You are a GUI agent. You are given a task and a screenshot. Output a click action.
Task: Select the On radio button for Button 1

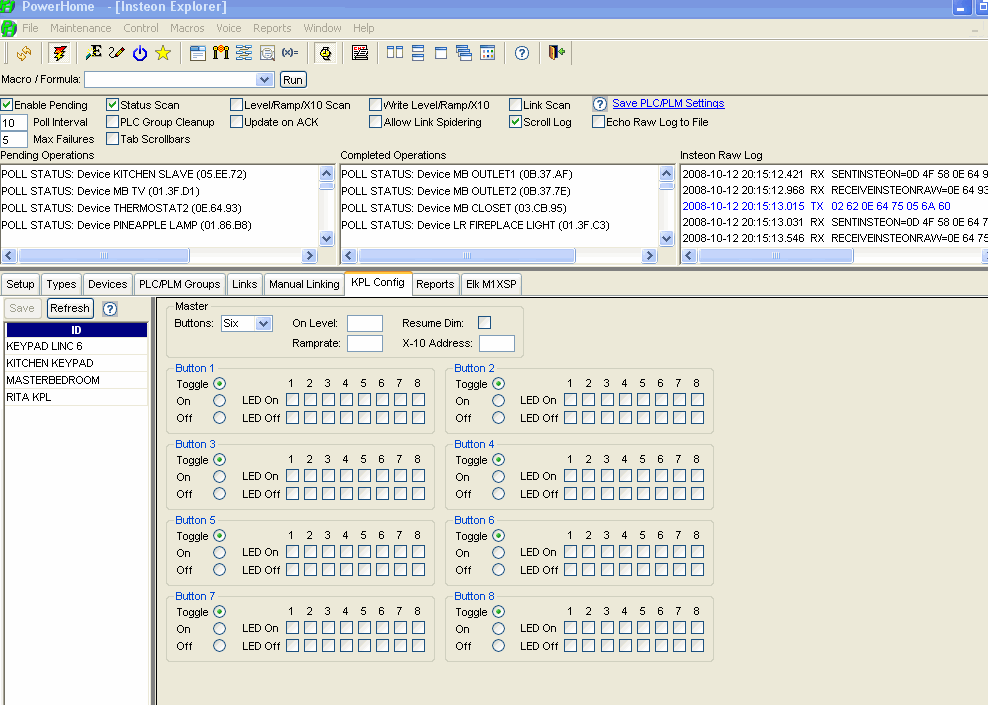(219, 401)
